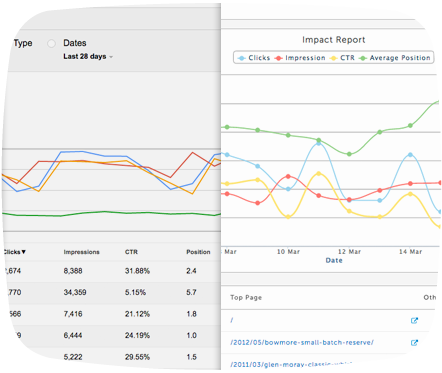Open the /2012/05/bowmore-small-batch-reserve/ link
442x373 pixels.
(302, 342)
